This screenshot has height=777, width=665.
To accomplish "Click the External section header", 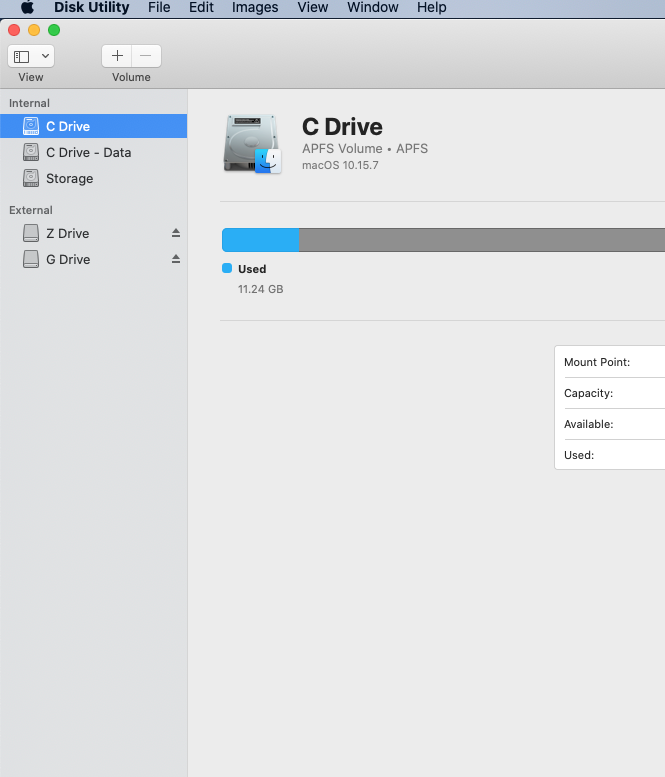I will pos(31,210).
